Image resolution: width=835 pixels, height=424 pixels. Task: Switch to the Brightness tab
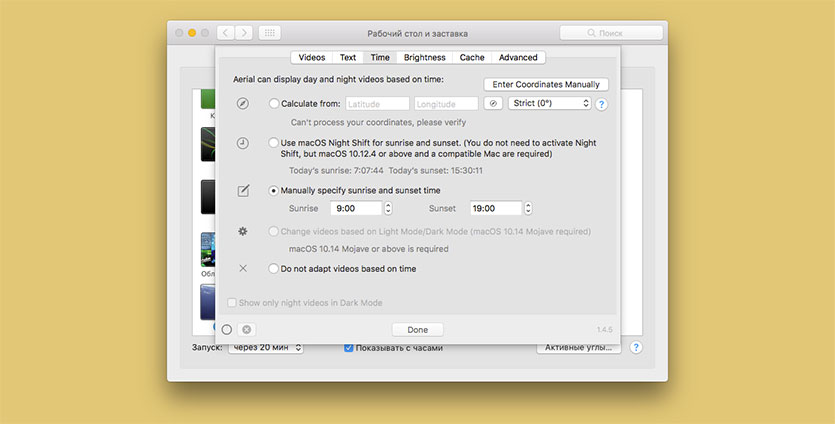424,58
